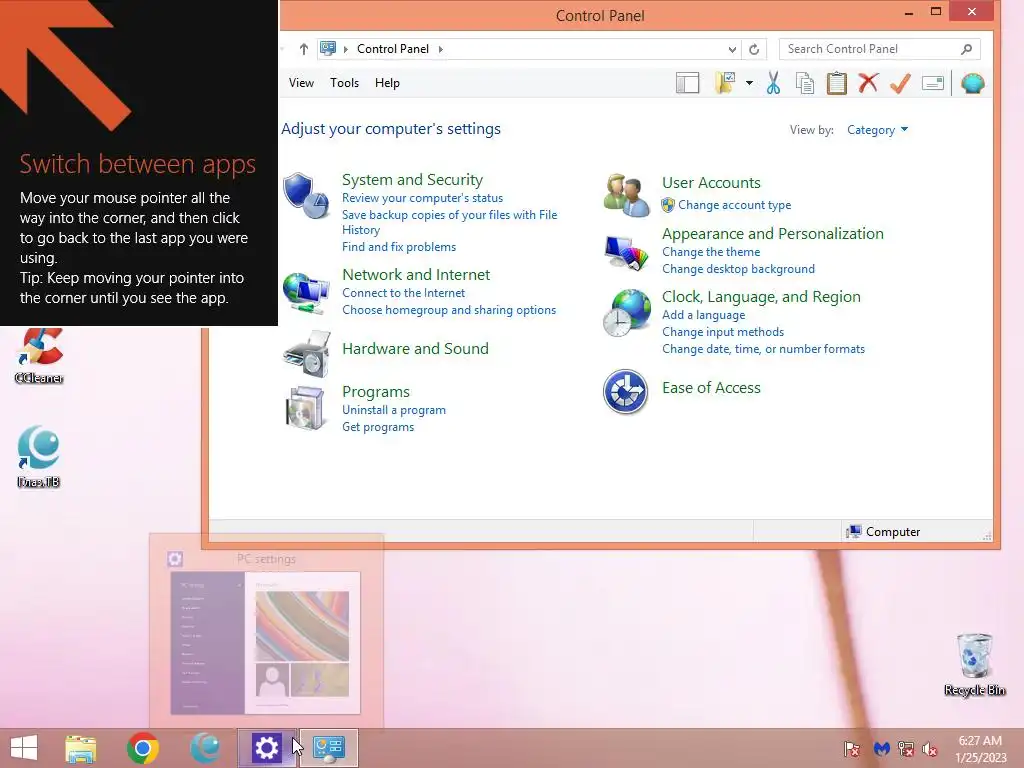Click the Clock, Language, and Region globe icon

pos(626,313)
